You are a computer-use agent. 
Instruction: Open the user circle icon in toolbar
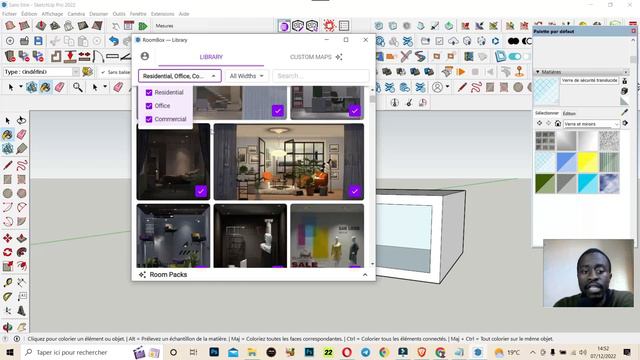pyautogui.click(x=438, y=87)
